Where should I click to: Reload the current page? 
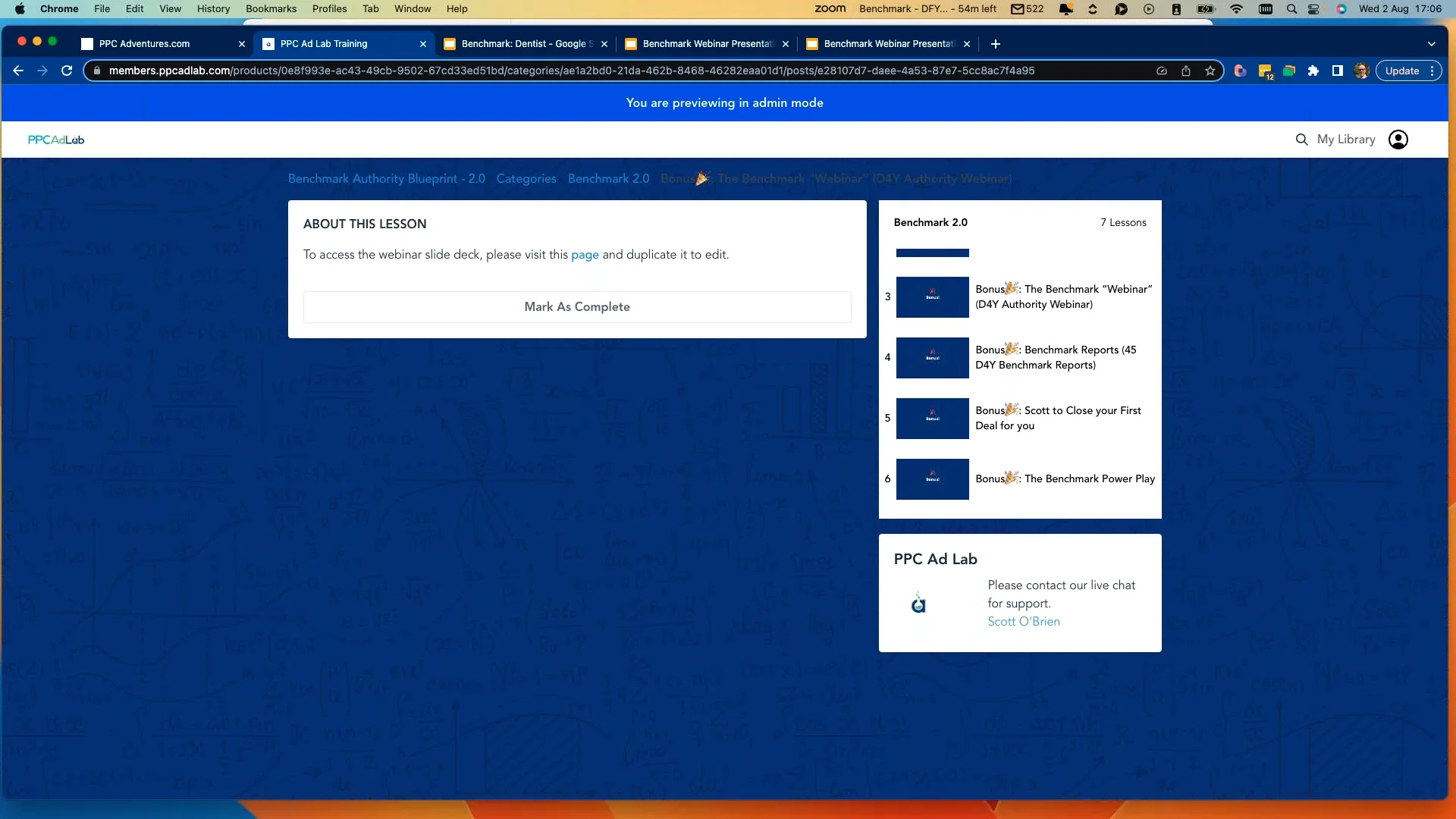coord(67,71)
